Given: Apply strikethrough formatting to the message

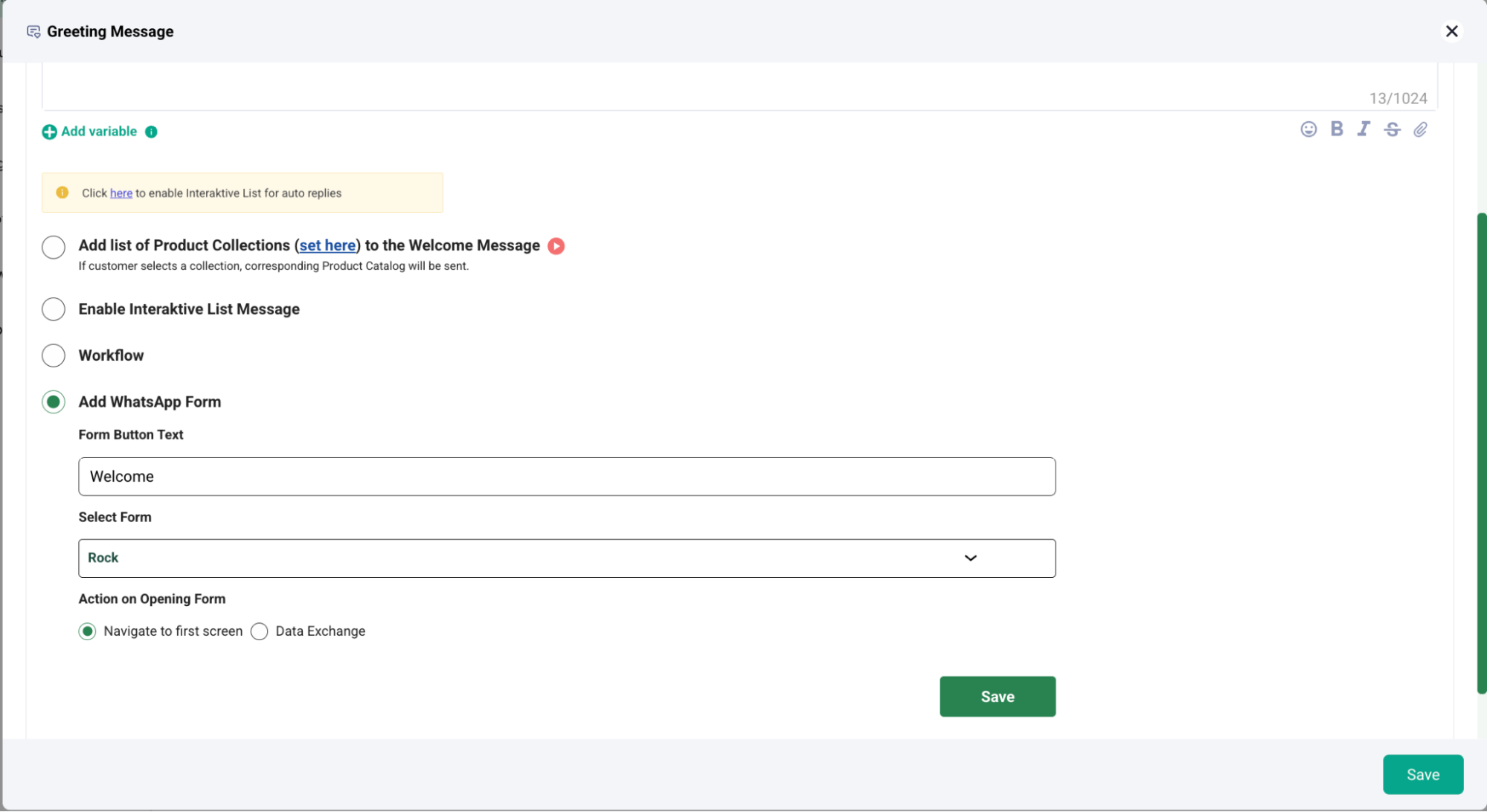Looking at the screenshot, I should pos(1392,129).
